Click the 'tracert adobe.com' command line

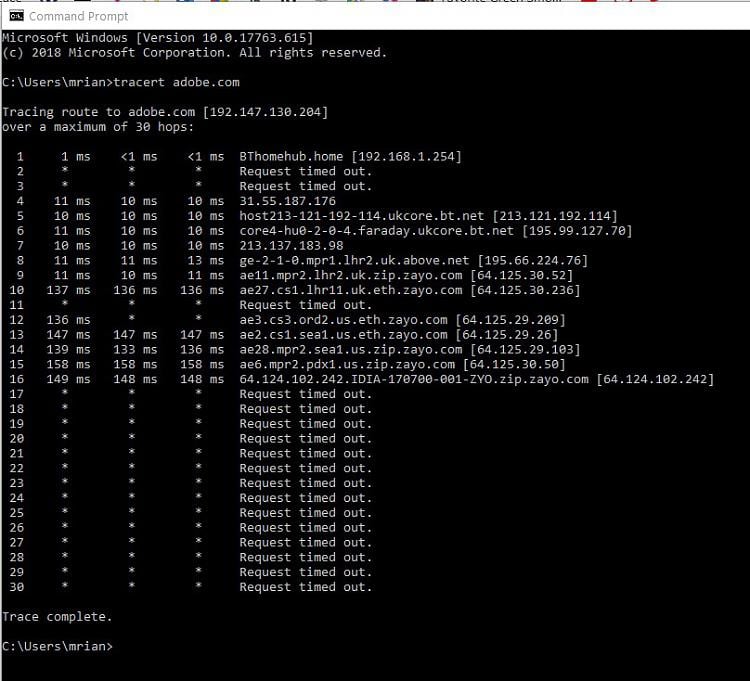(x=121, y=82)
